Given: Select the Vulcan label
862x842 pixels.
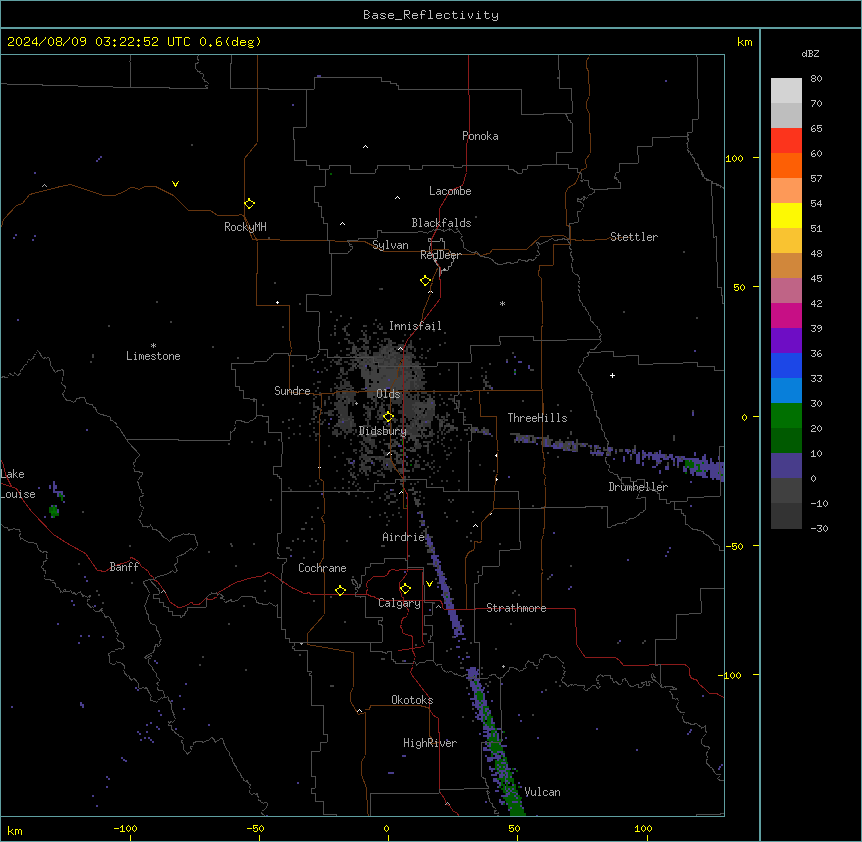Looking at the screenshot, I should [542, 792].
